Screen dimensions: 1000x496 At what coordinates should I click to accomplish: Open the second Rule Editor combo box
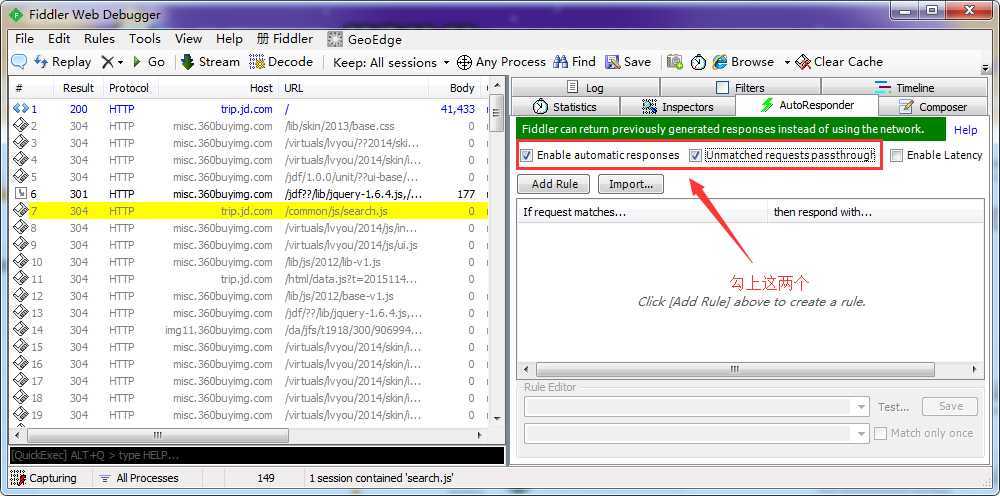696,434
